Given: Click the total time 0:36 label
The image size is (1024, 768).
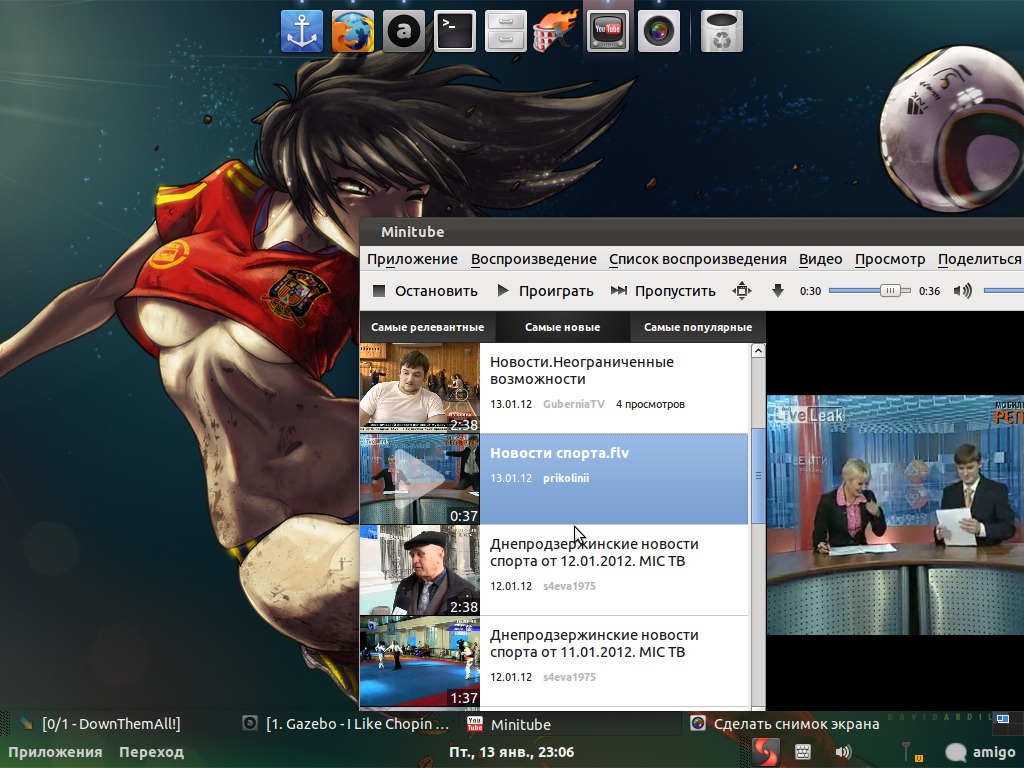Looking at the screenshot, I should point(929,291).
